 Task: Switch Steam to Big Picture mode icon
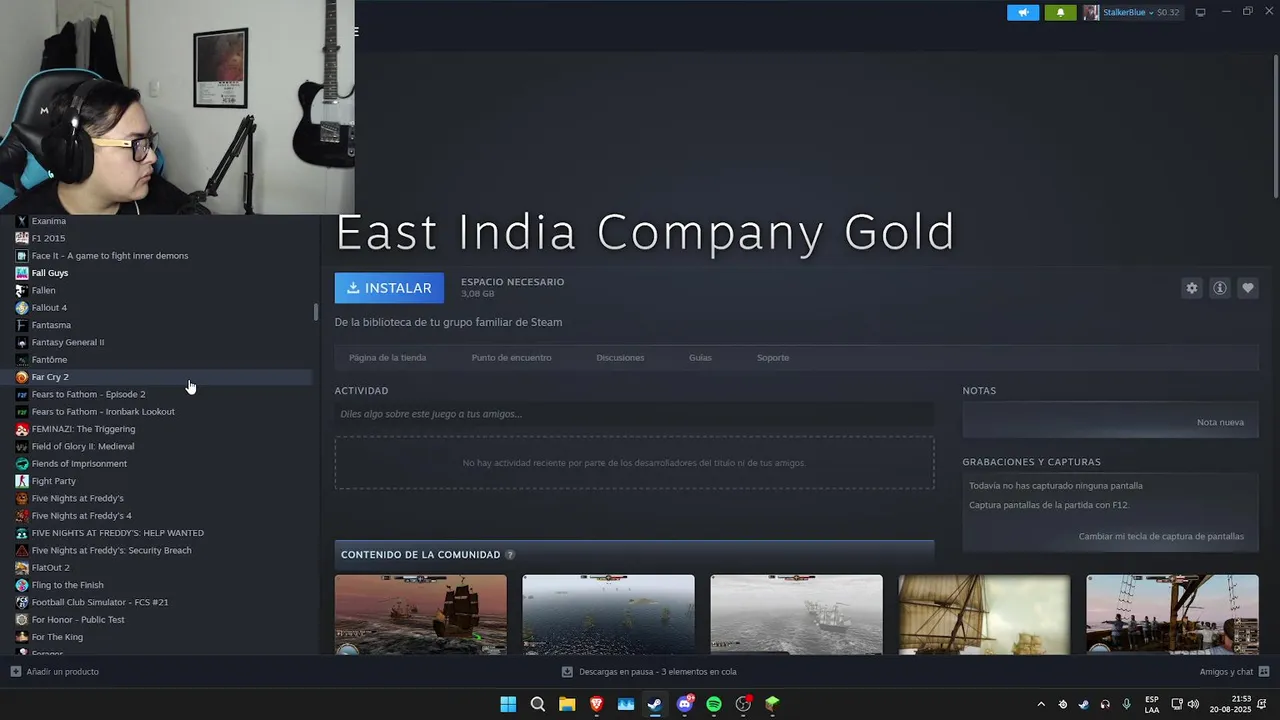pyautogui.click(x=1200, y=12)
